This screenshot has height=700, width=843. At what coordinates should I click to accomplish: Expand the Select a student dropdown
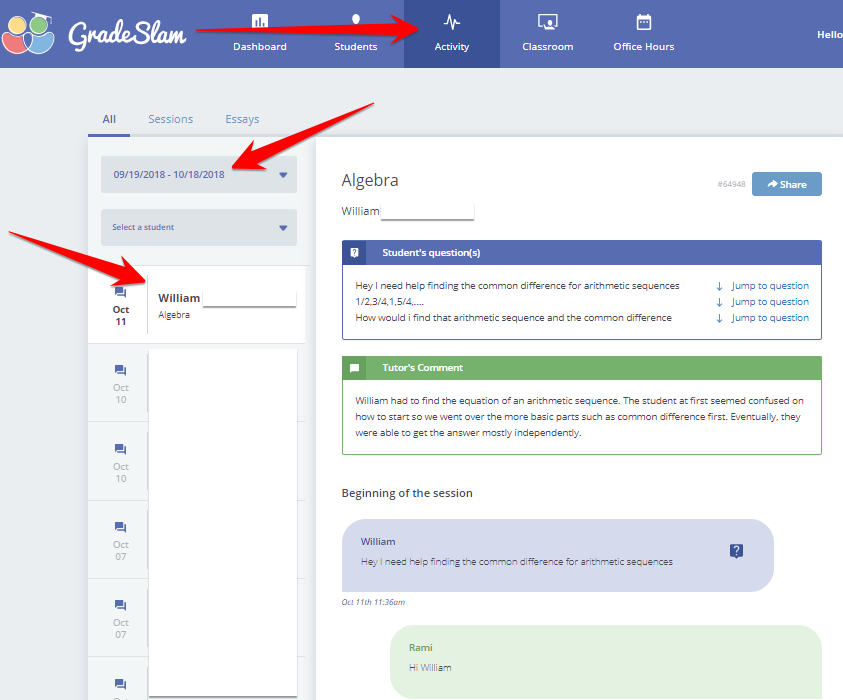coord(199,227)
